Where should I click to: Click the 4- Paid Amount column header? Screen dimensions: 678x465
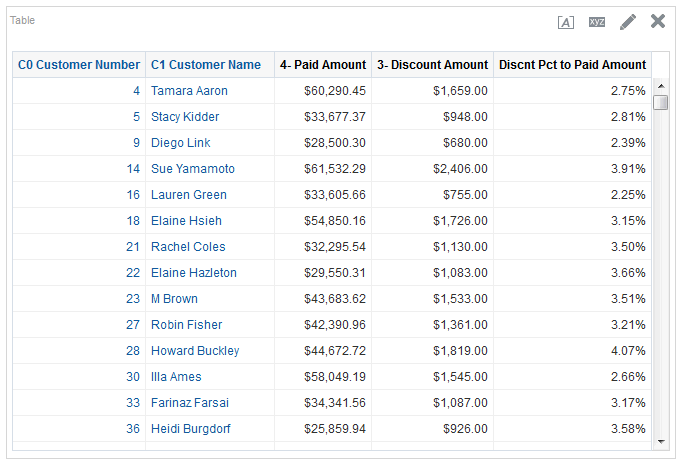323,65
